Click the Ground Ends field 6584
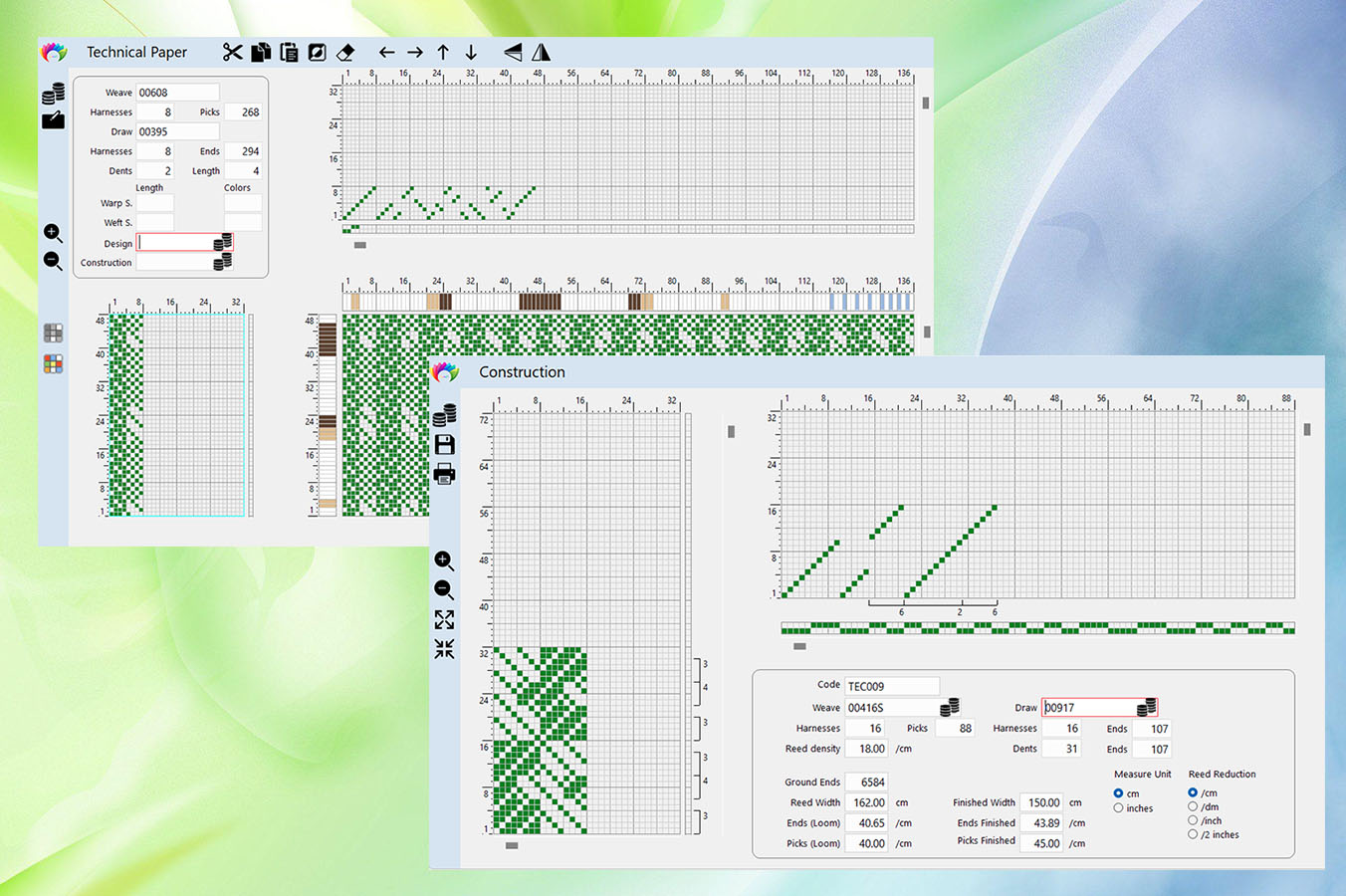 tap(866, 783)
